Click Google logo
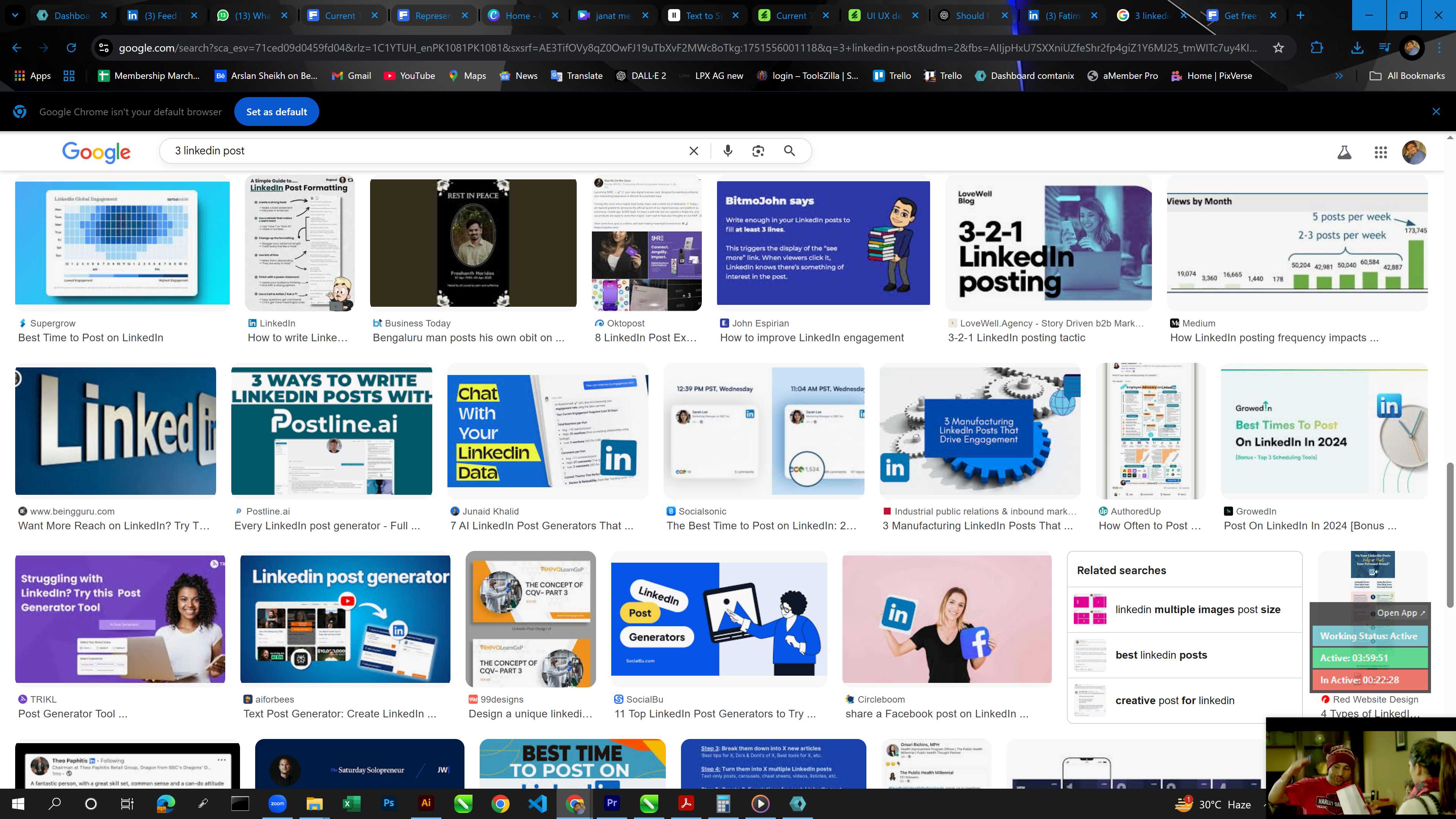This screenshot has width=1456, height=819. 96,152
